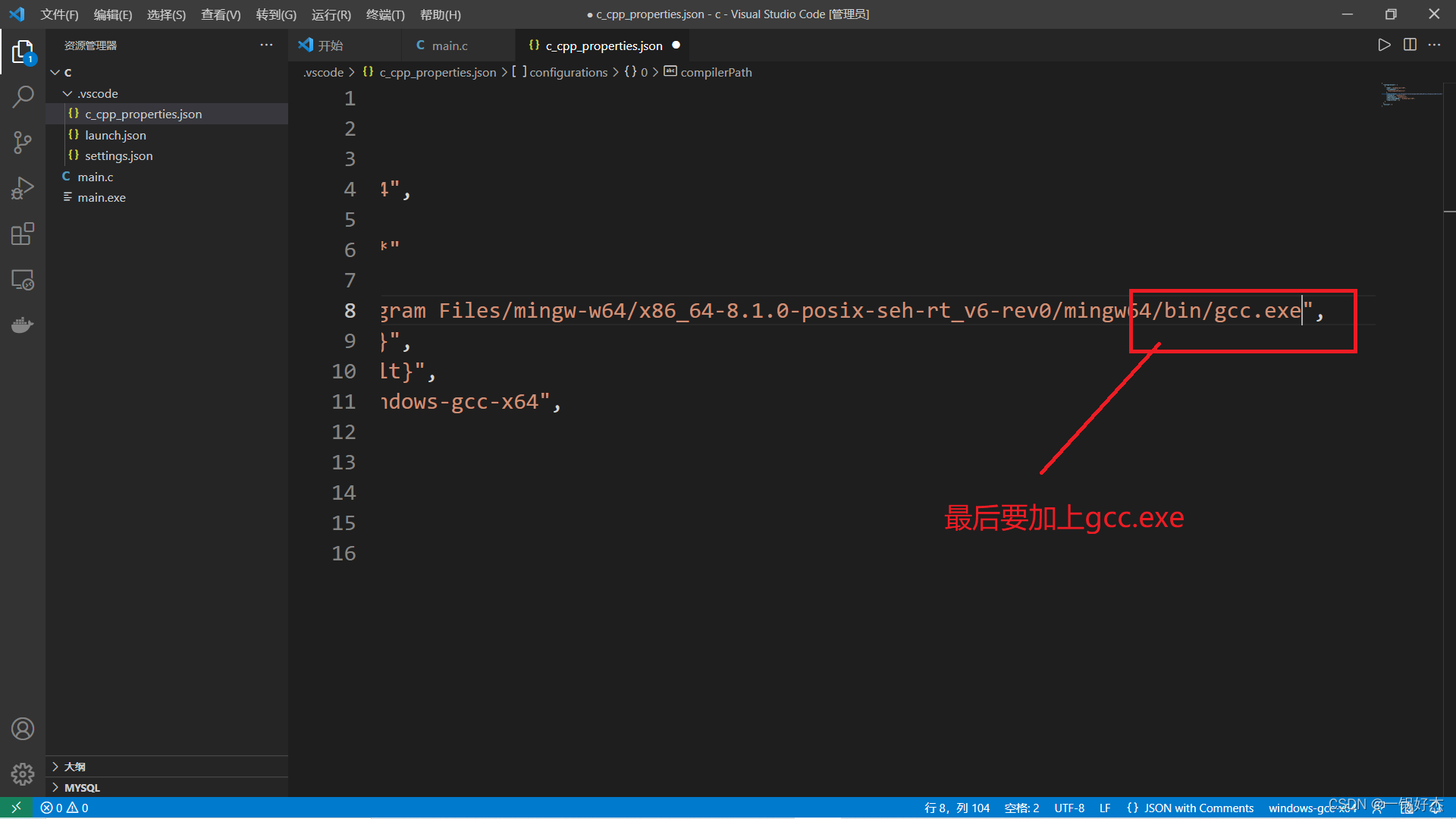
Task: Click 行 8, 列 104 cursor position
Action: pyautogui.click(x=957, y=808)
